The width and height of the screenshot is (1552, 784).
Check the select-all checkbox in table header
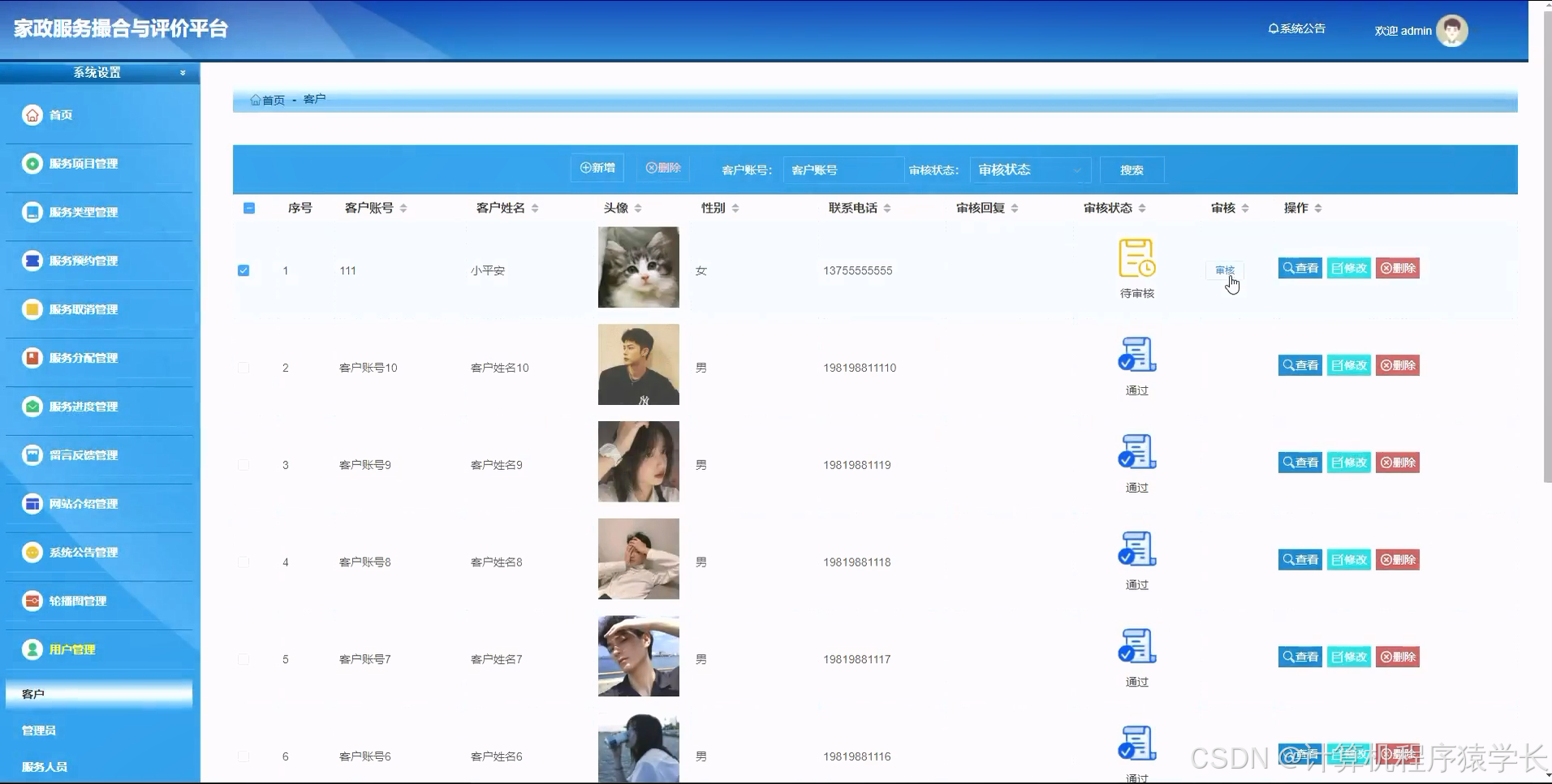click(249, 208)
